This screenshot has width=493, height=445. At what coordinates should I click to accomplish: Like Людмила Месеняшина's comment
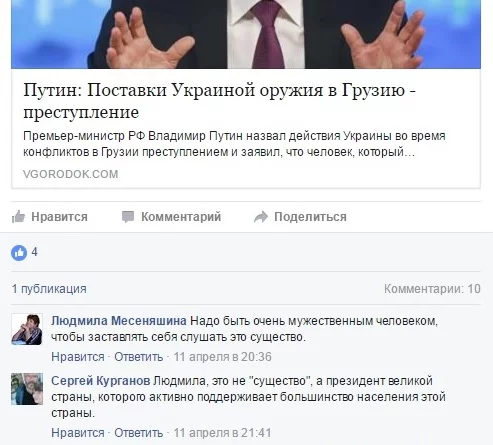point(78,357)
